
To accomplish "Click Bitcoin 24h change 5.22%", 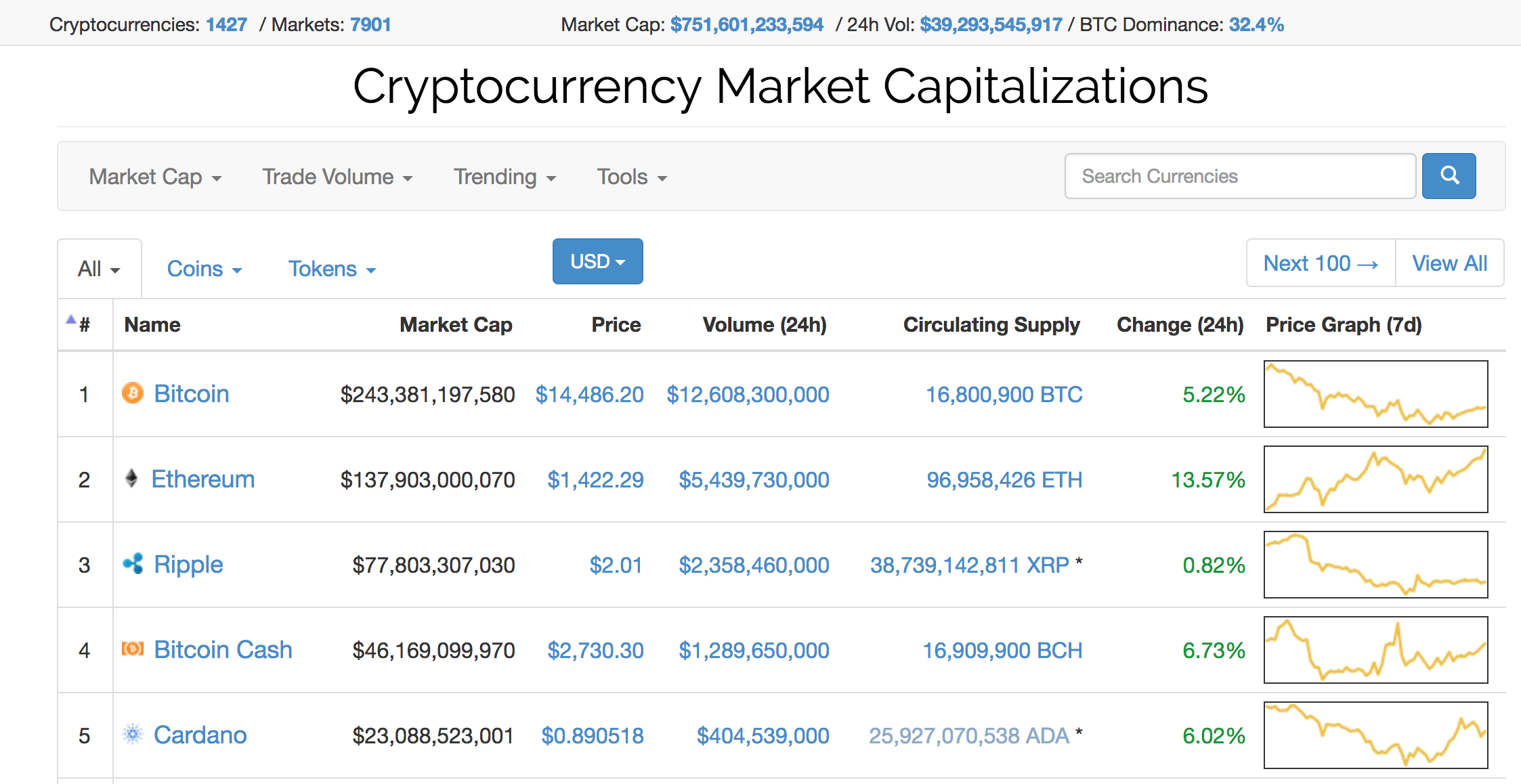I will point(1214,394).
